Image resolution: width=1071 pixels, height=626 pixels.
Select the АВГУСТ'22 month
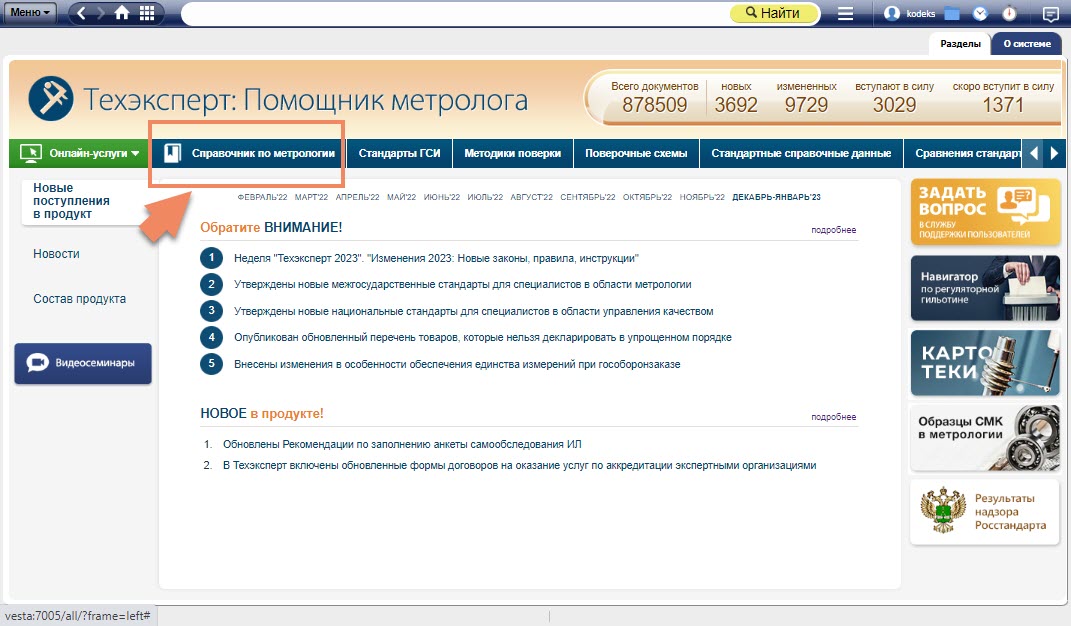pos(531,198)
